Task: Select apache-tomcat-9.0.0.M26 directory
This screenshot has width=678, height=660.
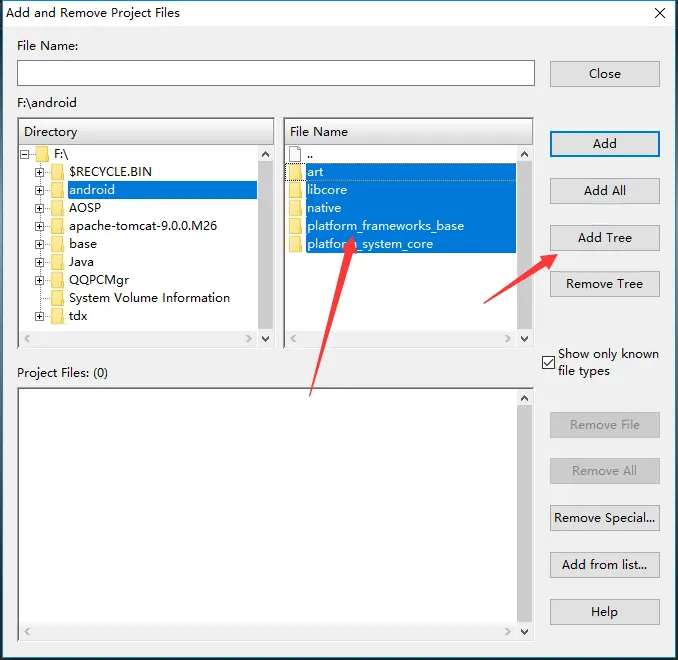Action: [x=143, y=226]
